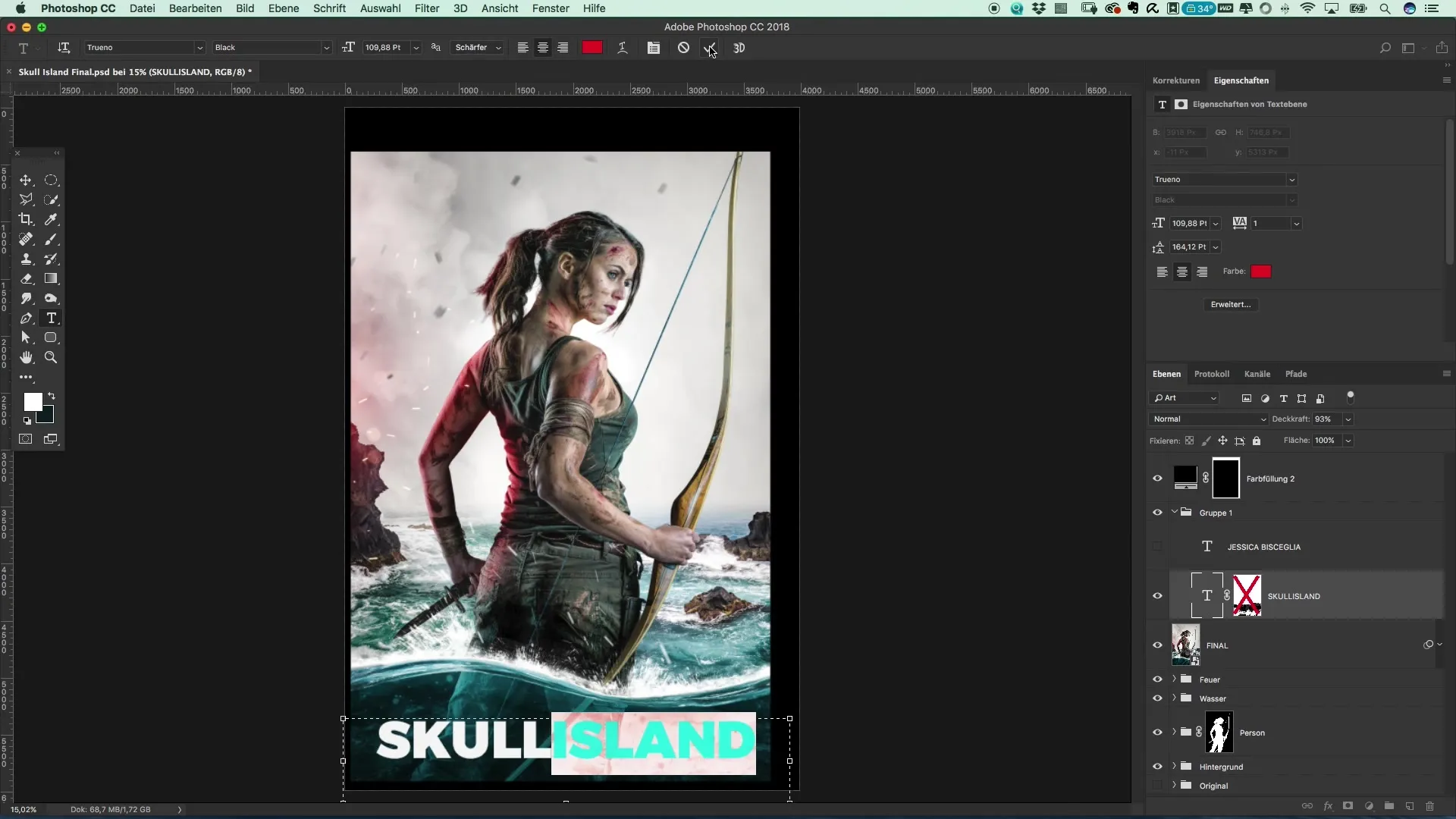The width and height of the screenshot is (1456, 819).
Task: Show the JESSICA BISCEGLIA text layer
Action: coord(1157,547)
